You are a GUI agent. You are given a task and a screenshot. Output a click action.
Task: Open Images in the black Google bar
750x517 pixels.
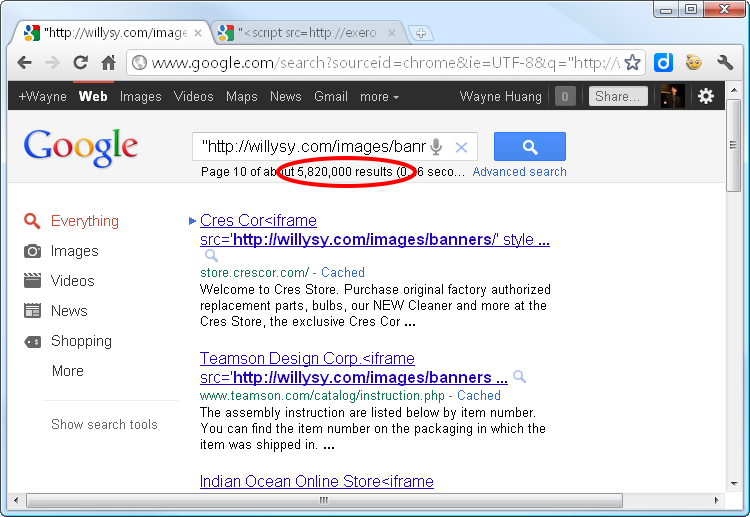(141, 97)
